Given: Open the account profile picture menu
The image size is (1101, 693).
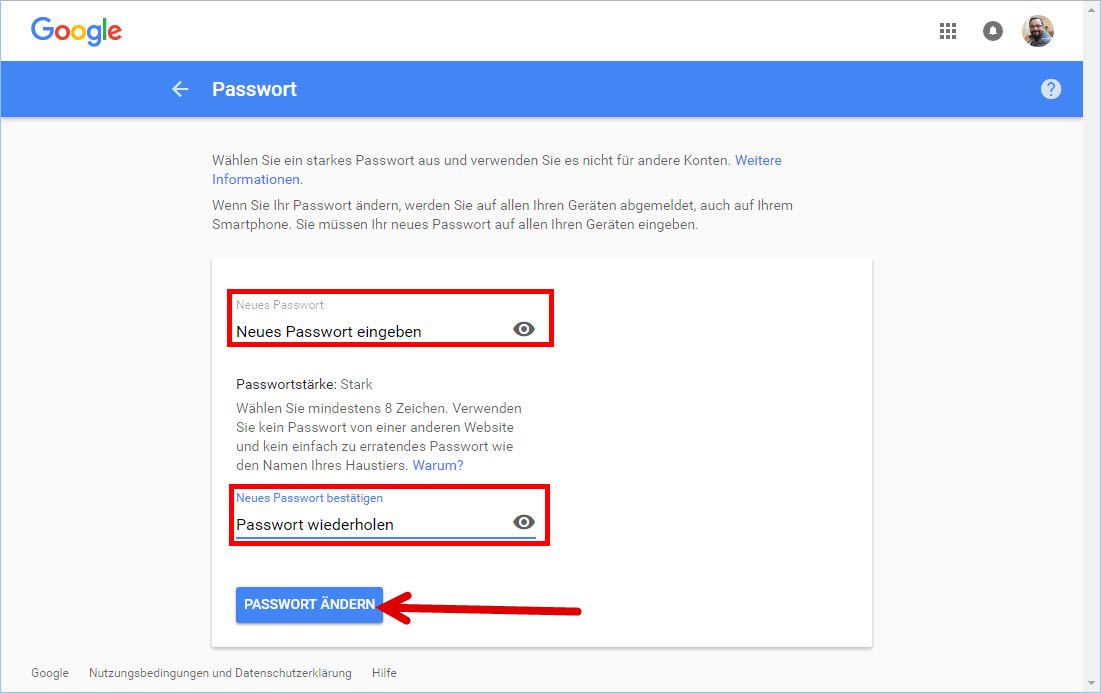Looking at the screenshot, I should coord(1038,31).
